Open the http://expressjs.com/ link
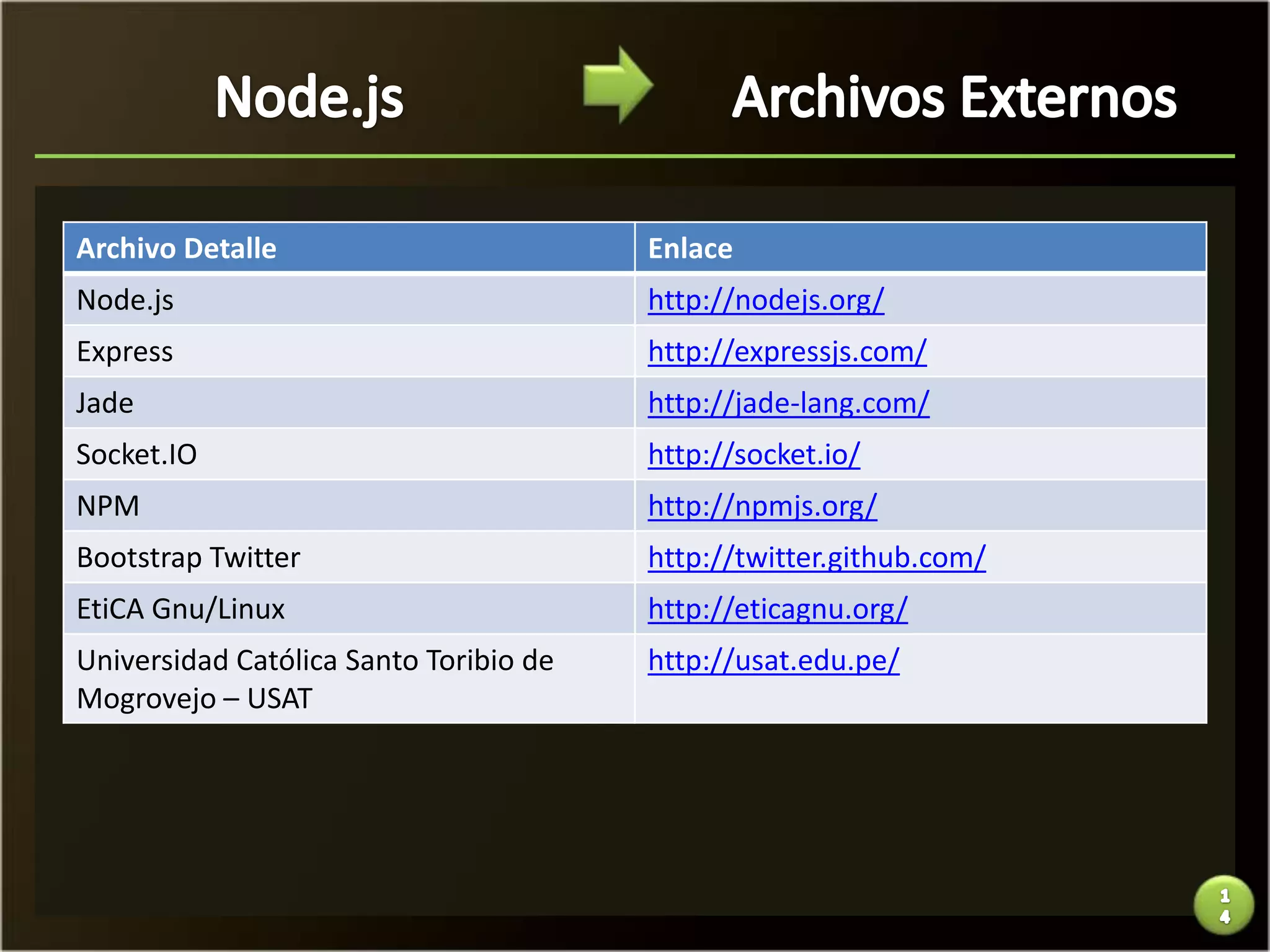This screenshot has height=952, width=1270. tap(787, 351)
